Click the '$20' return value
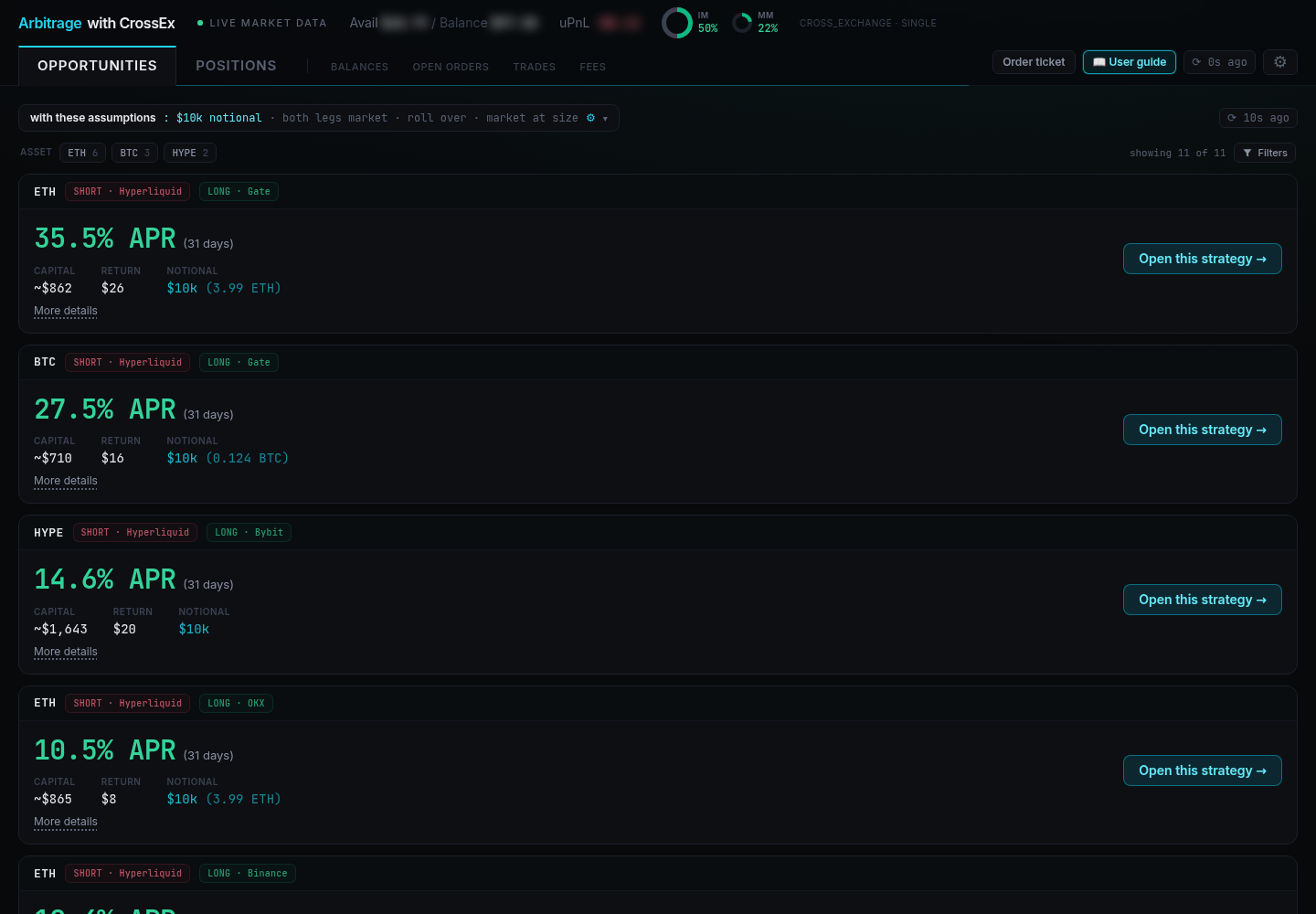1316x914 pixels. [x=124, y=629]
